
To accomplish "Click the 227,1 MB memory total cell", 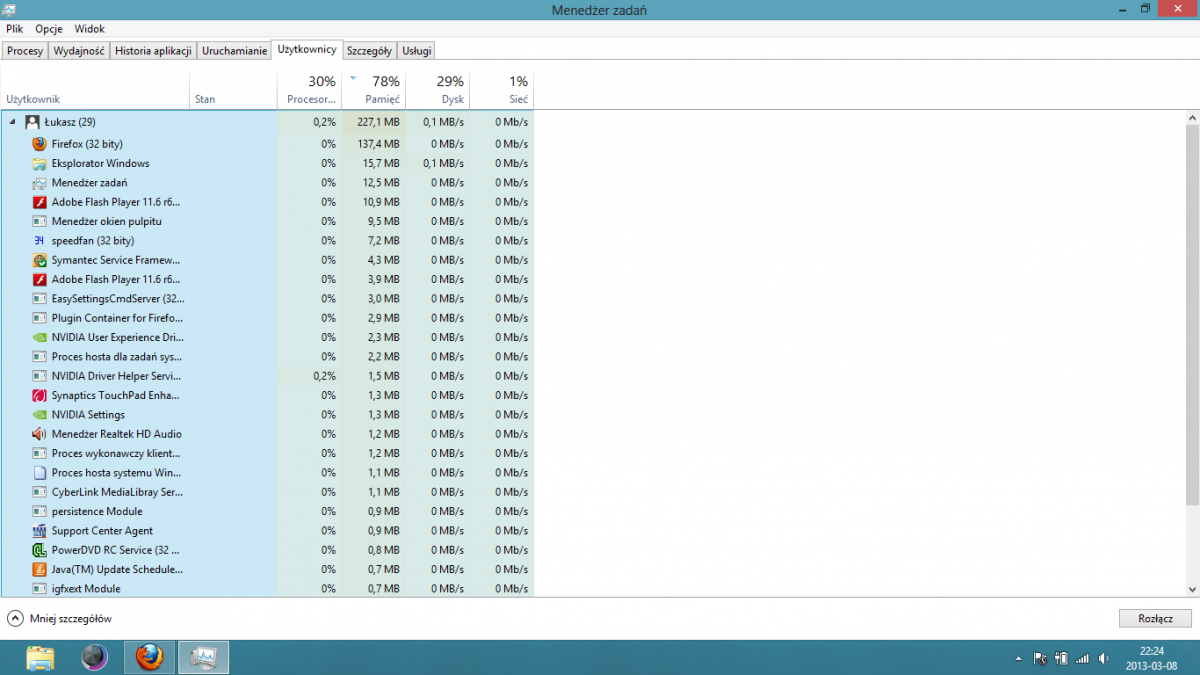I will pyautogui.click(x=373, y=122).
